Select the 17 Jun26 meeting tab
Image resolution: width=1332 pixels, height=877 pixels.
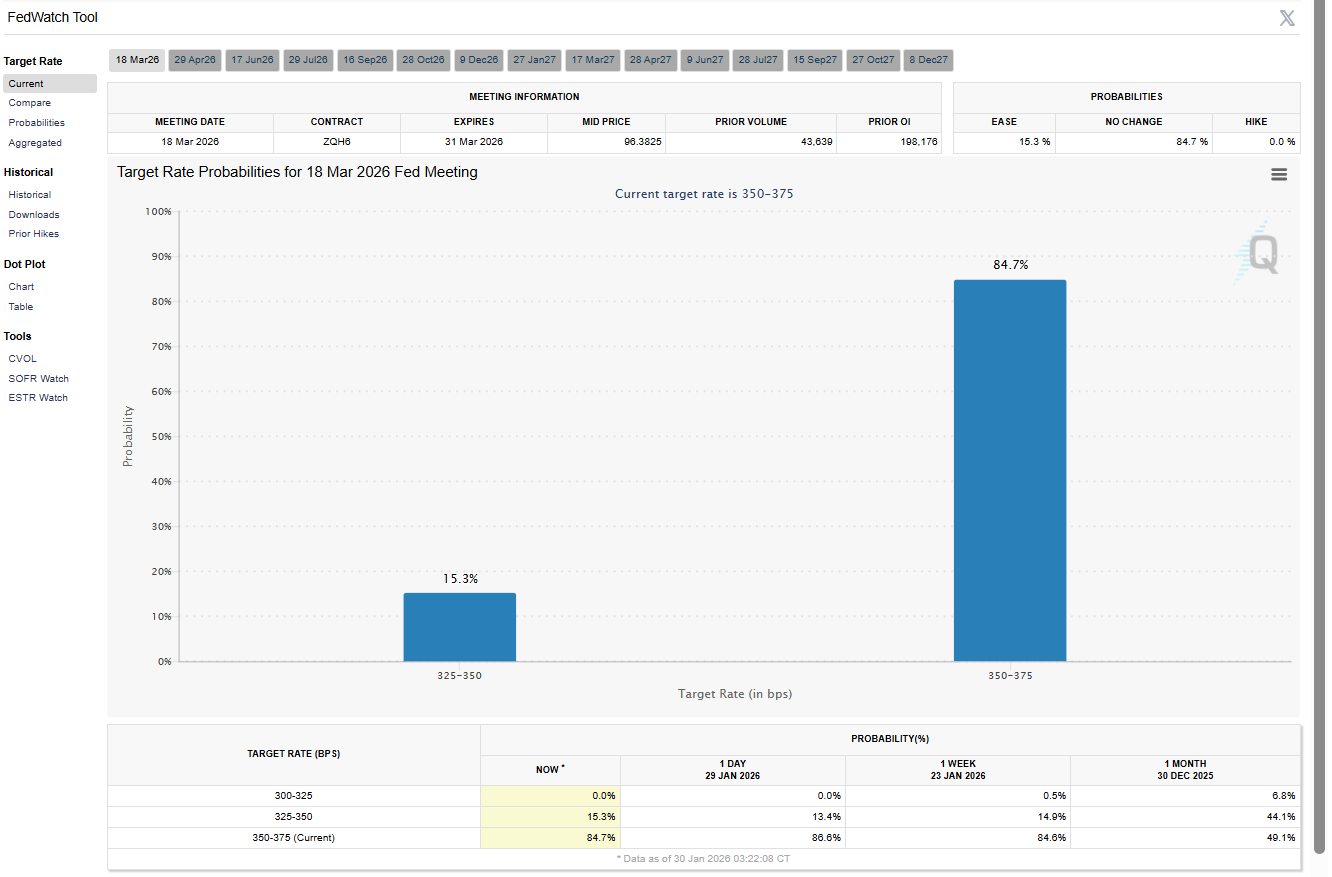252,60
